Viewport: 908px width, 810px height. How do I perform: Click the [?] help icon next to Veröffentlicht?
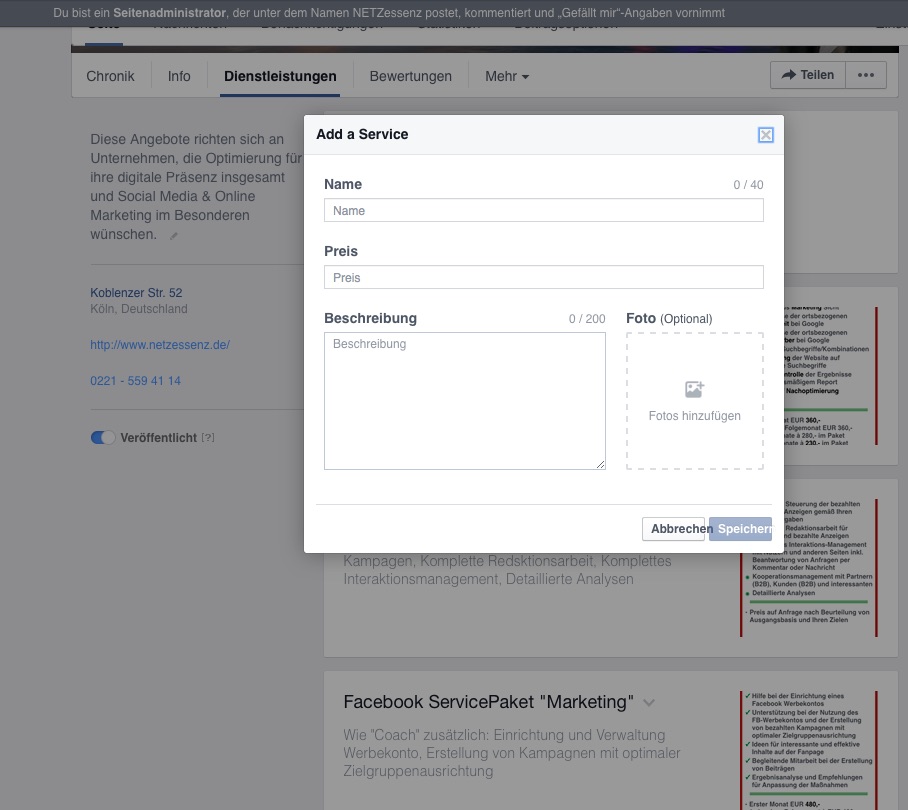click(x=208, y=438)
